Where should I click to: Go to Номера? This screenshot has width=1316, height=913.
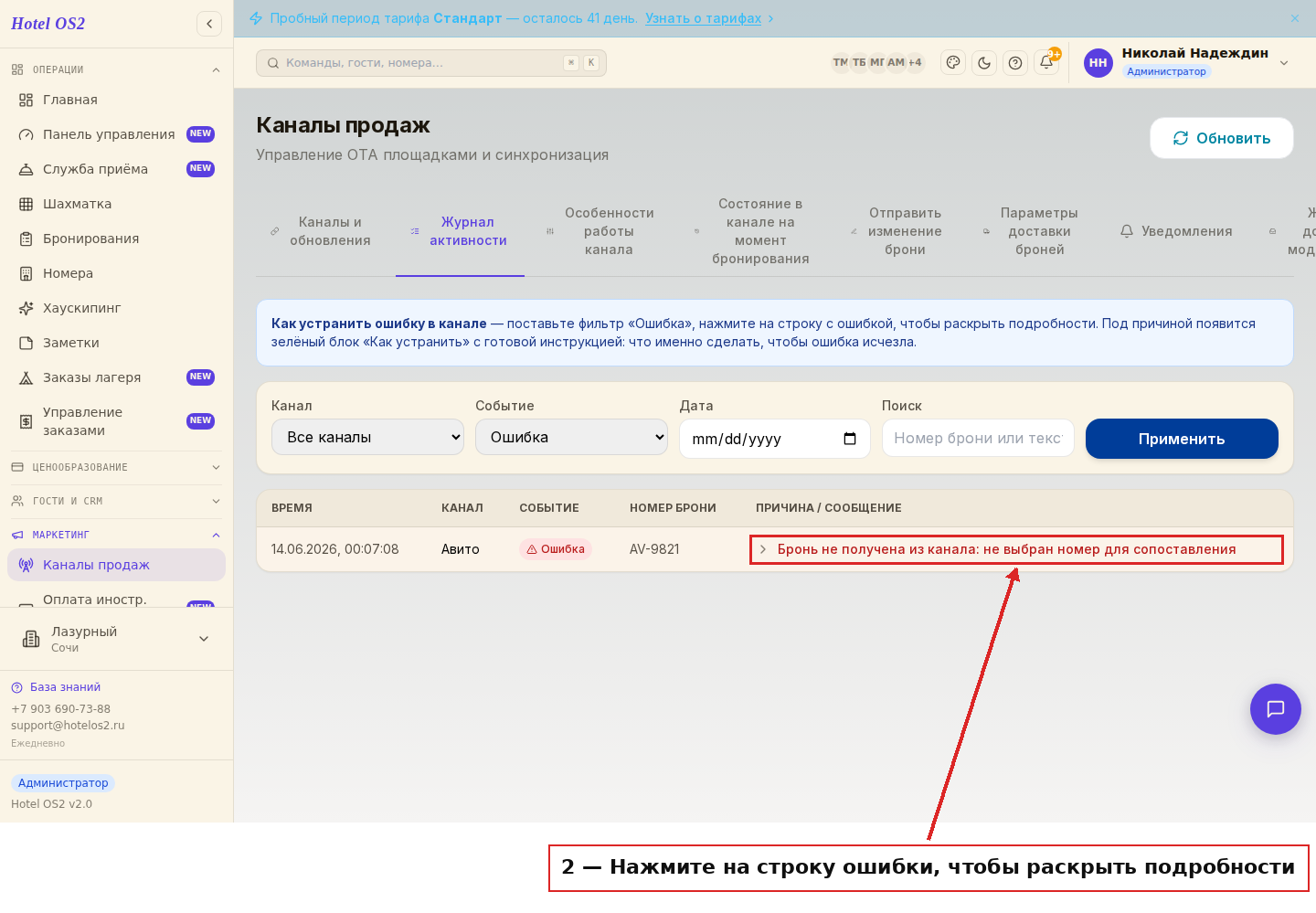pos(116,273)
